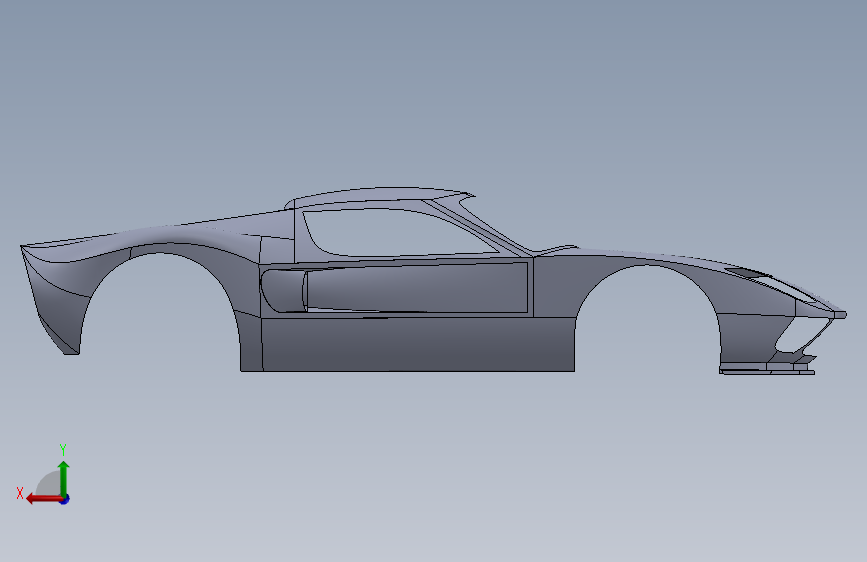The width and height of the screenshot is (867, 562).
Task: Click the blue Z axis dot of the triad
Action: [x=65, y=499]
